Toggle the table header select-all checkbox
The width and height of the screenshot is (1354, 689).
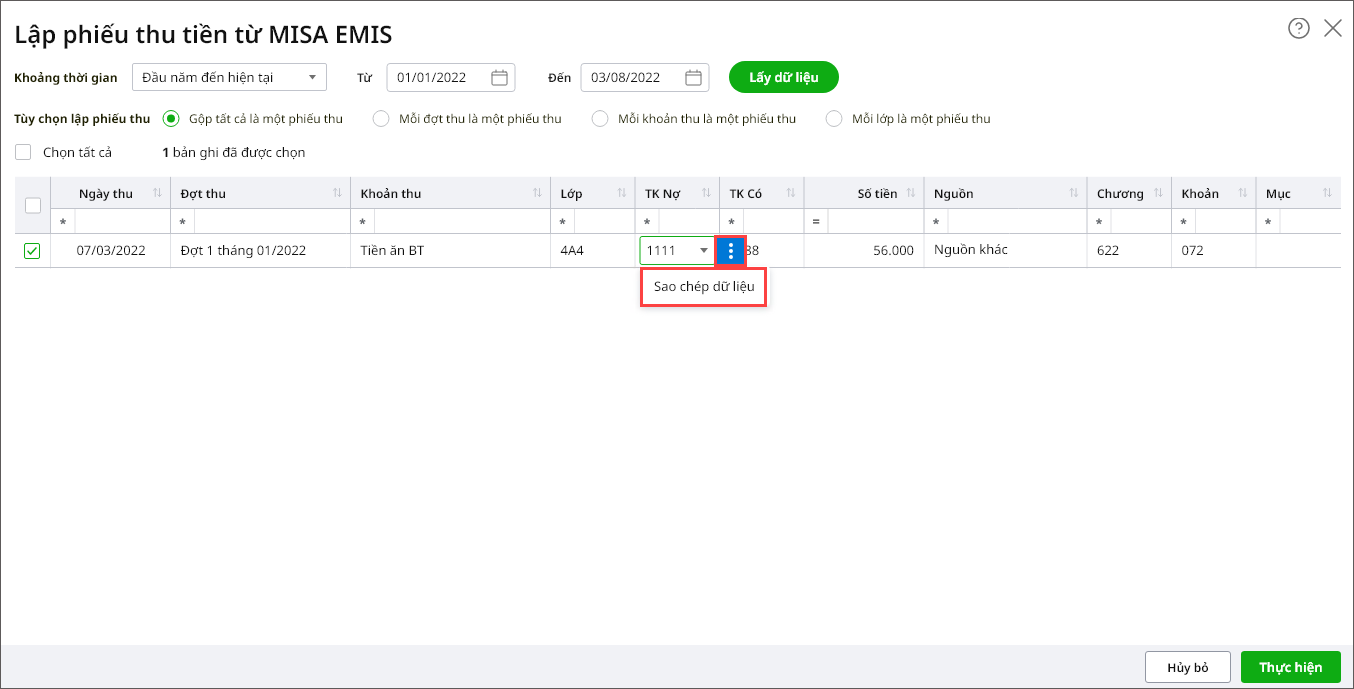(32, 205)
